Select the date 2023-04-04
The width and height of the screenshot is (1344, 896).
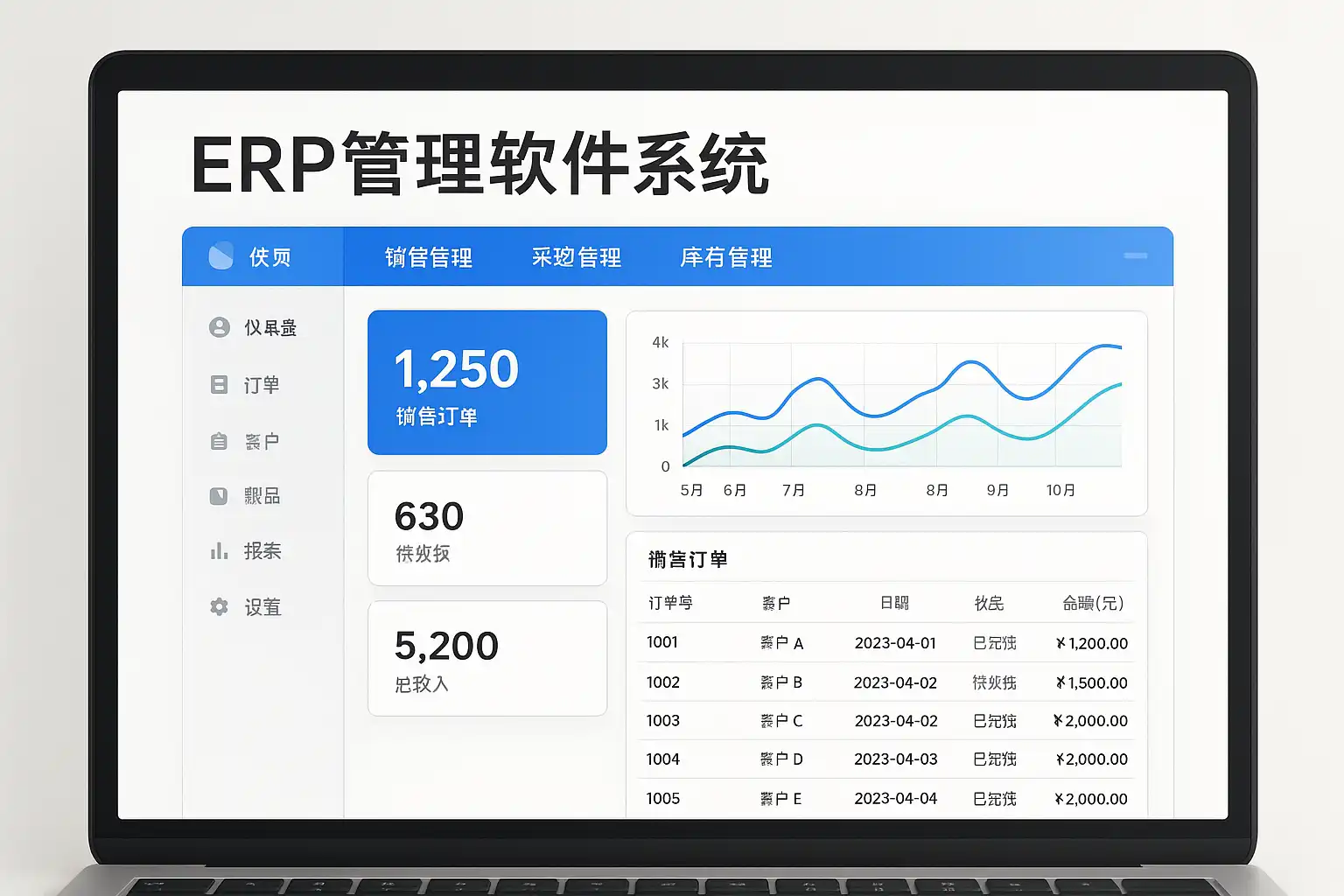point(896,799)
